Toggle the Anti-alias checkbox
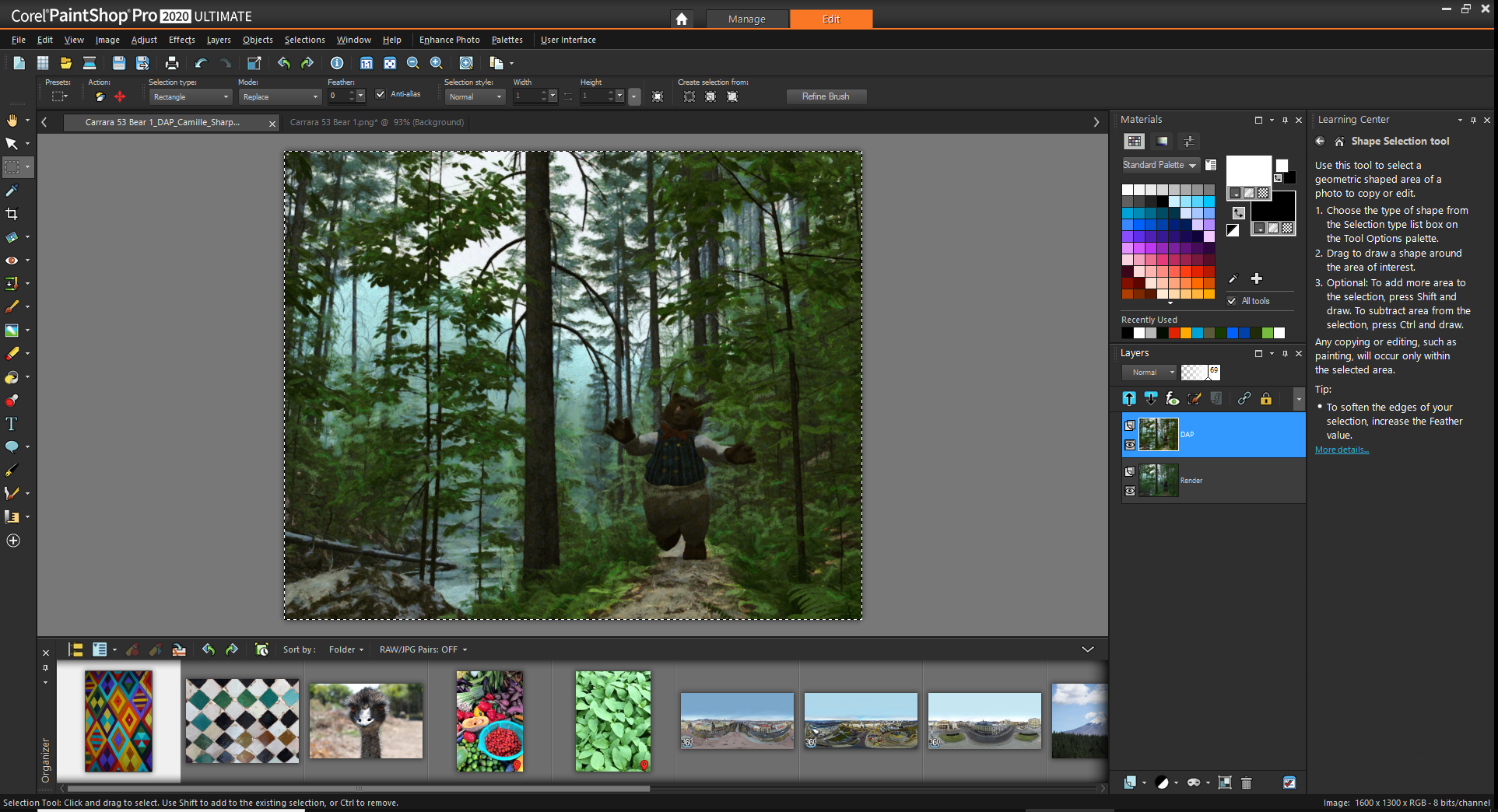Viewport: 1498px width, 812px height. click(x=381, y=94)
